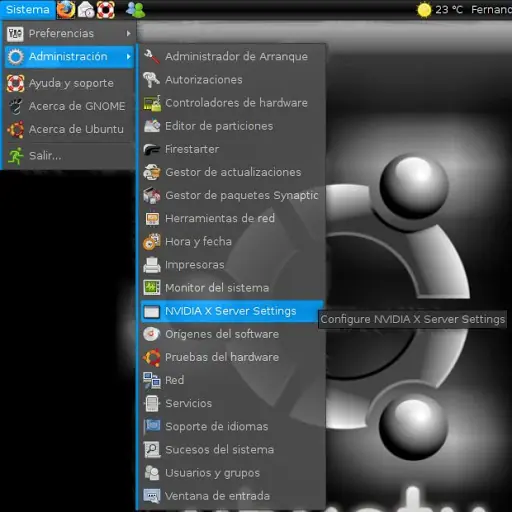This screenshot has height=512, width=512.
Task: Click the 23 °C temperature reading
Action: coord(449,10)
